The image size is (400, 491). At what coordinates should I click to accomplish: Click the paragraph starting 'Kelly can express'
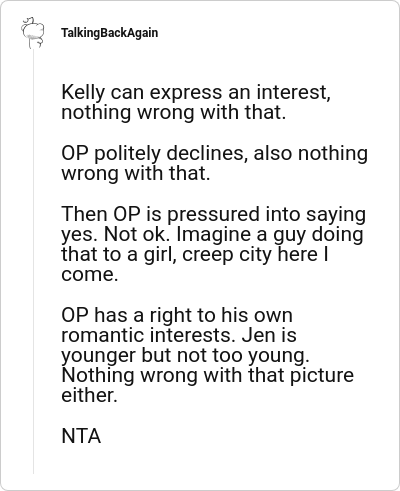pos(196,102)
